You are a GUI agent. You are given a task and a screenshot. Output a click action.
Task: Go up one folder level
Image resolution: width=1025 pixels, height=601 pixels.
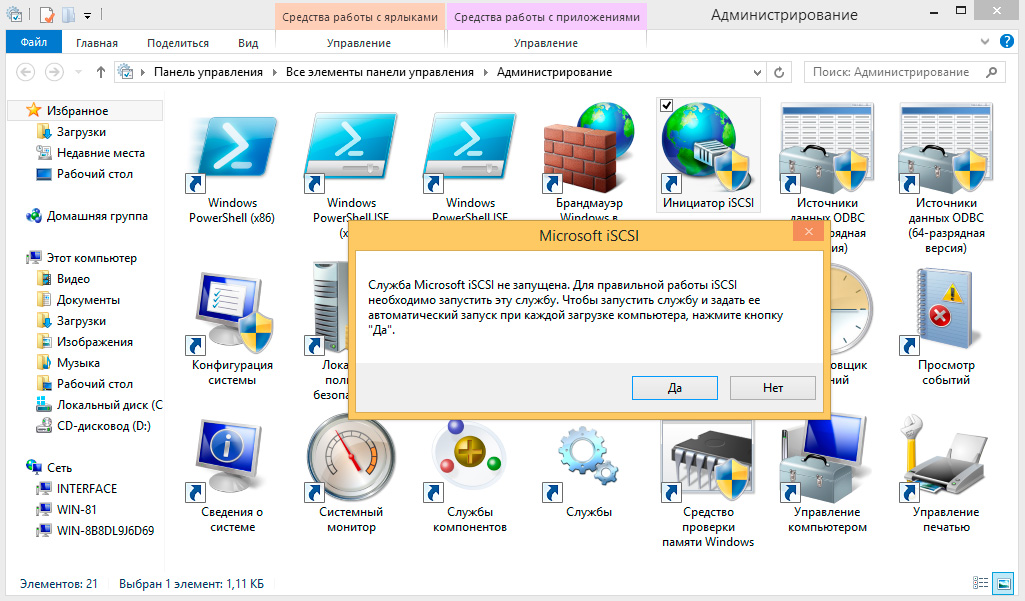click(x=100, y=72)
